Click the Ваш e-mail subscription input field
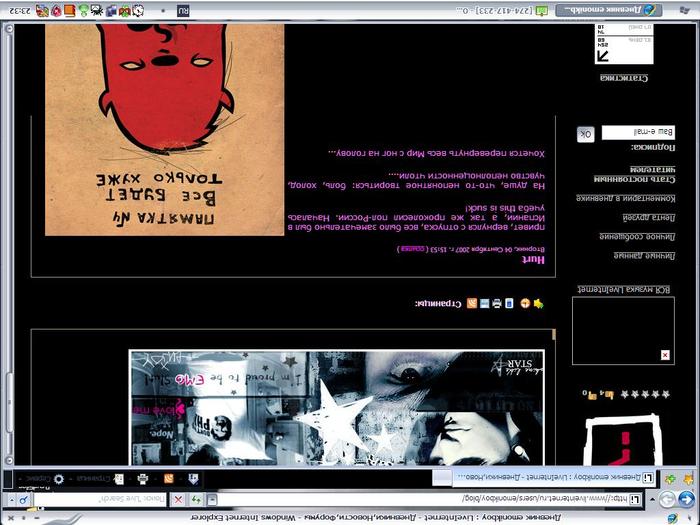 click(638, 132)
